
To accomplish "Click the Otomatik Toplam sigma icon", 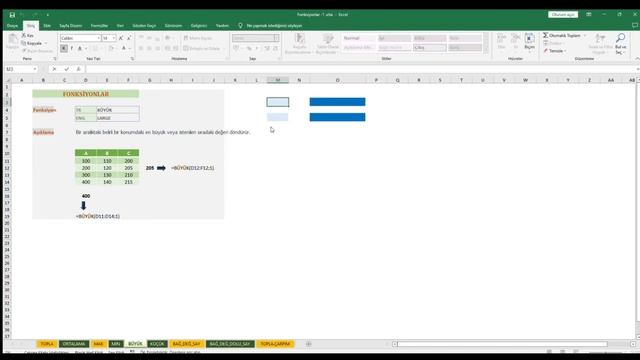I will [545, 36].
